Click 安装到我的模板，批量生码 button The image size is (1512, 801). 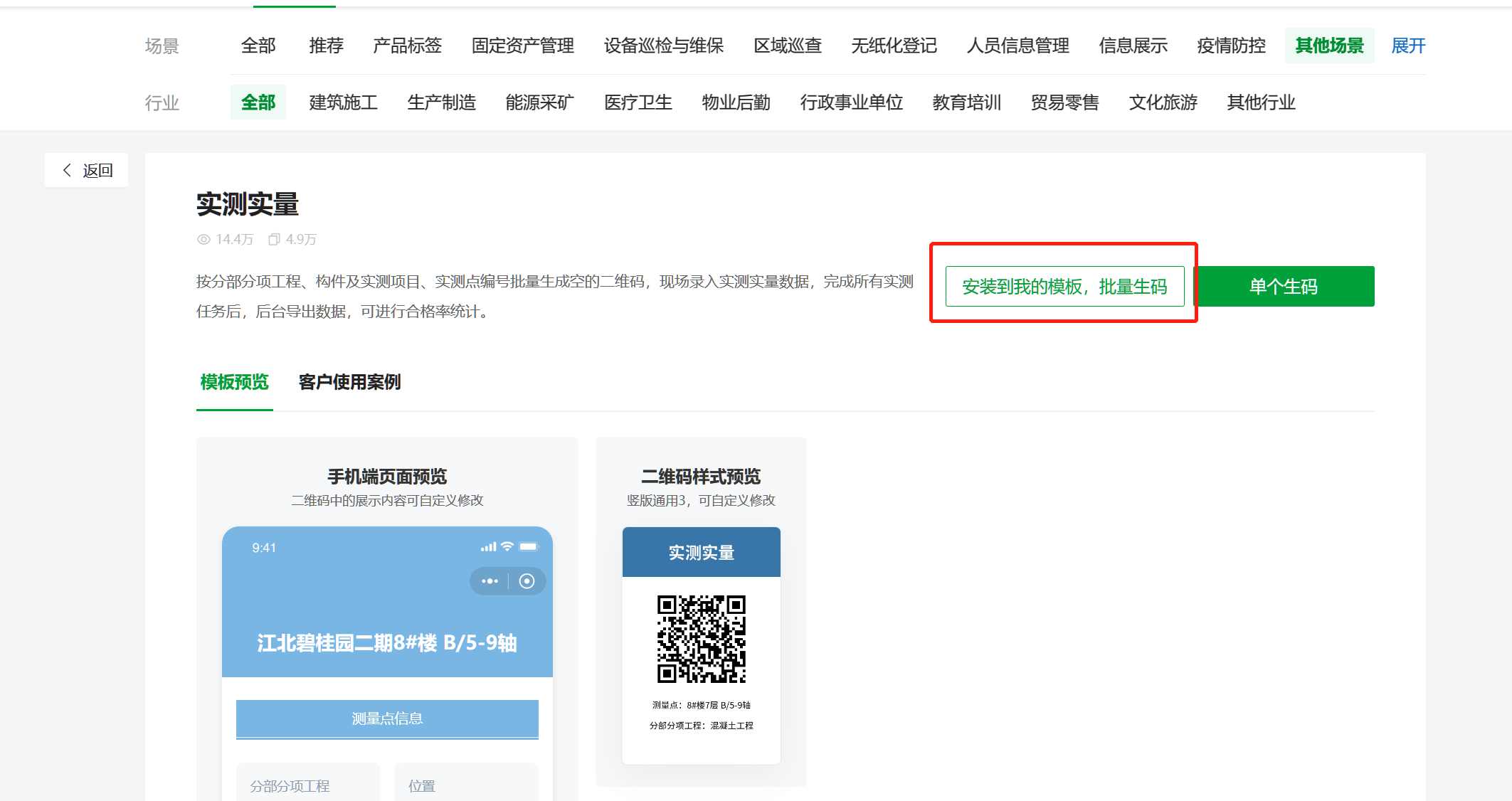pyautogui.click(x=1064, y=287)
